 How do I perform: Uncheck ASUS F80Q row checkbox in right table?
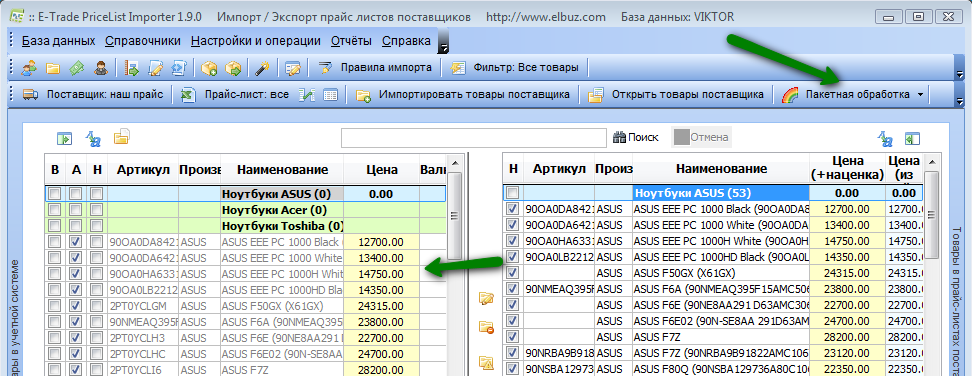[513, 369]
